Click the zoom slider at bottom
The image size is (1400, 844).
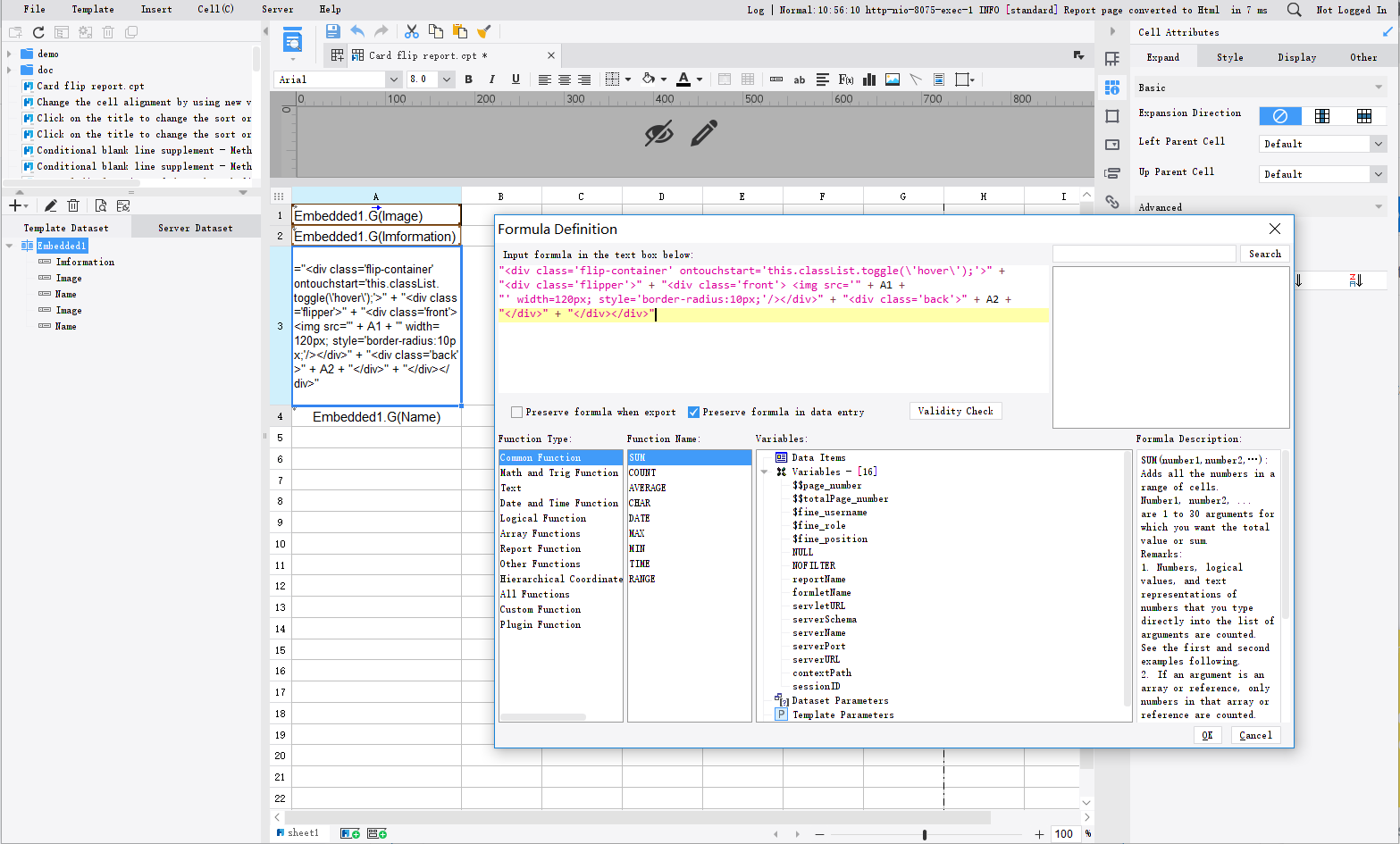924,834
